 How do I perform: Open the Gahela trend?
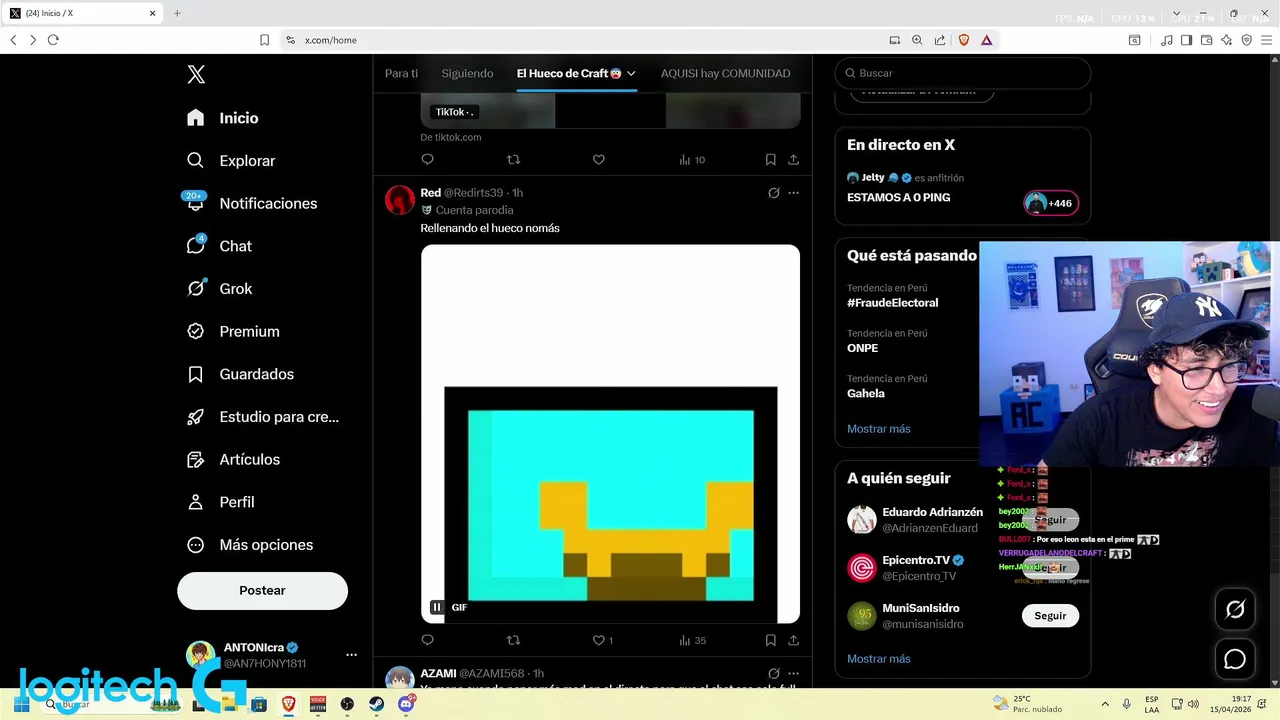pyautogui.click(x=865, y=394)
